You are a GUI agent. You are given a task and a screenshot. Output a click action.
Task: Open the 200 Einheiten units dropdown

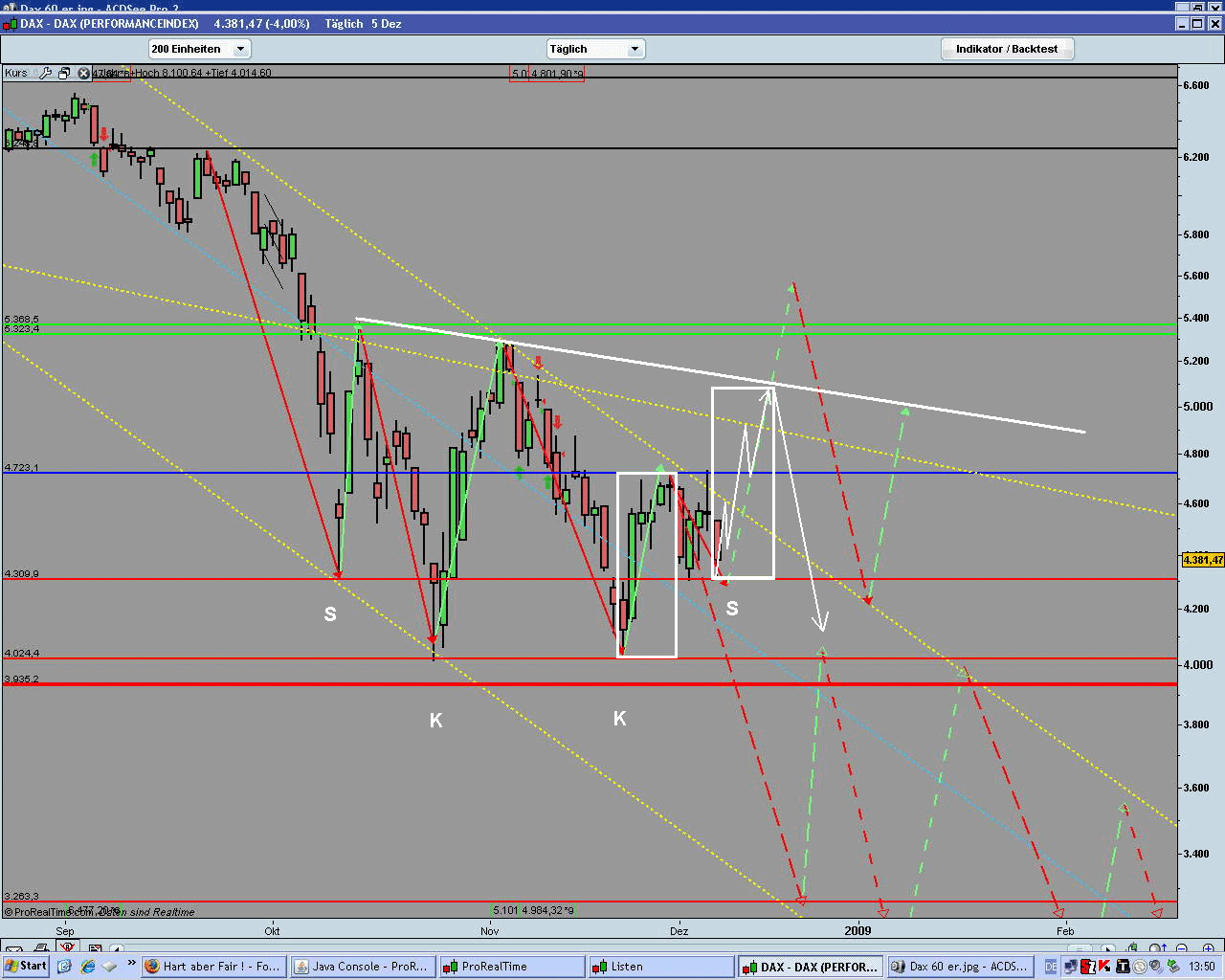pyautogui.click(x=199, y=49)
